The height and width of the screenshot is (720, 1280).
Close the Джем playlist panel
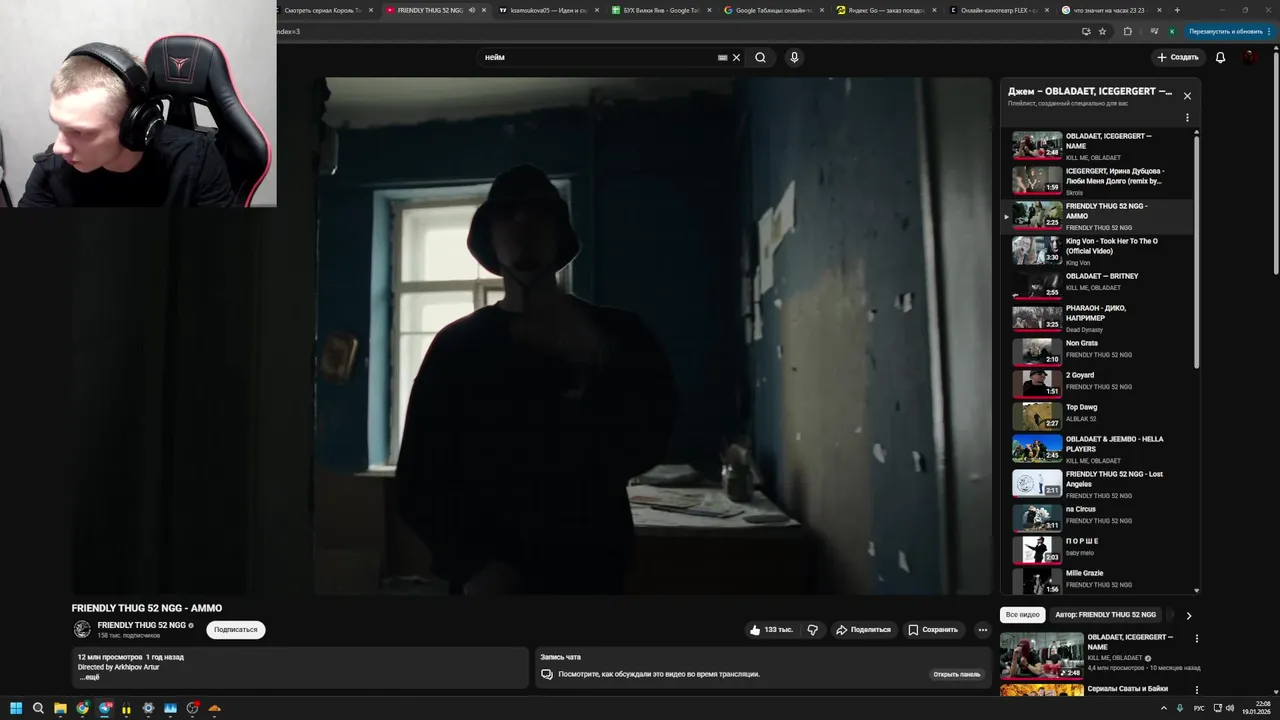tap(1187, 96)
